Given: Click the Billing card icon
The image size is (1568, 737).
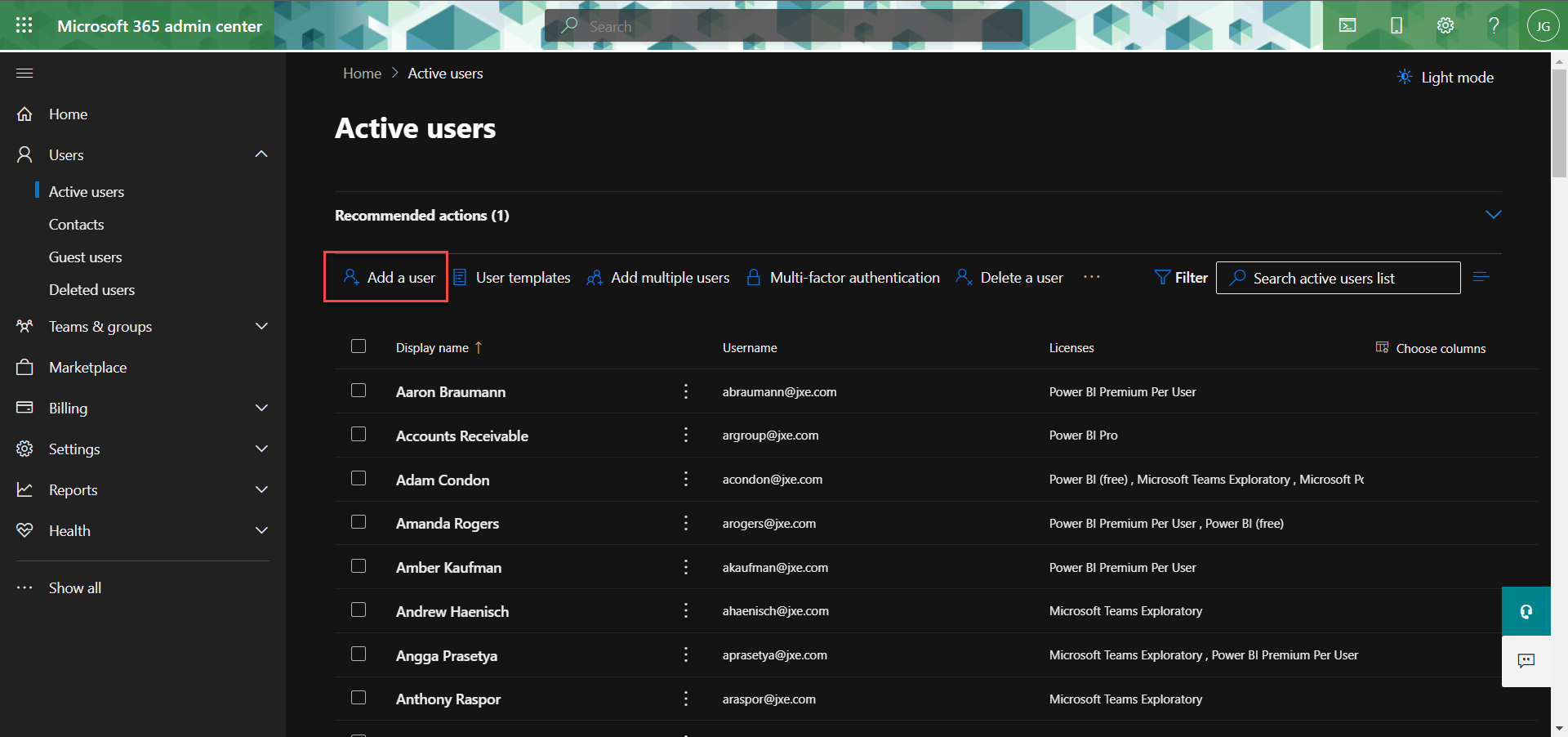Looking at the screenshot, I should [24, 407].
